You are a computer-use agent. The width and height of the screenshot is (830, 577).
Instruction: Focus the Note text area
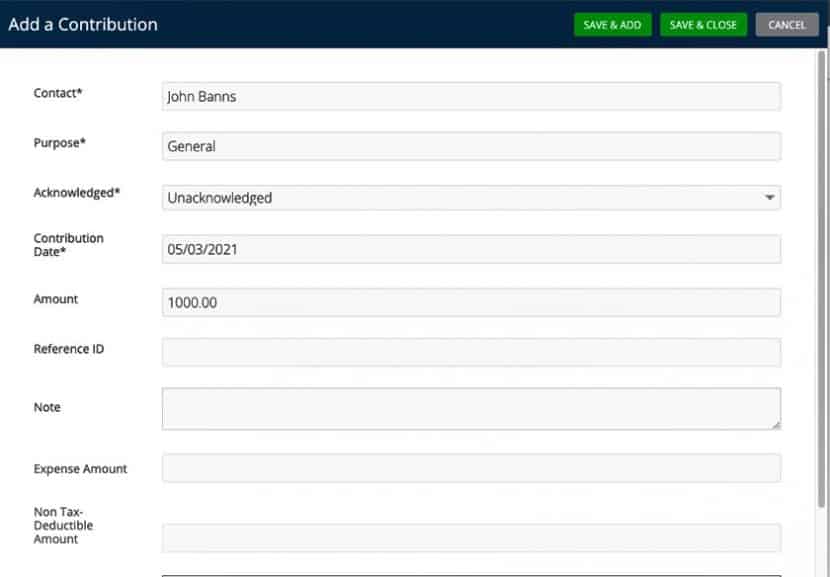(470, 409)
